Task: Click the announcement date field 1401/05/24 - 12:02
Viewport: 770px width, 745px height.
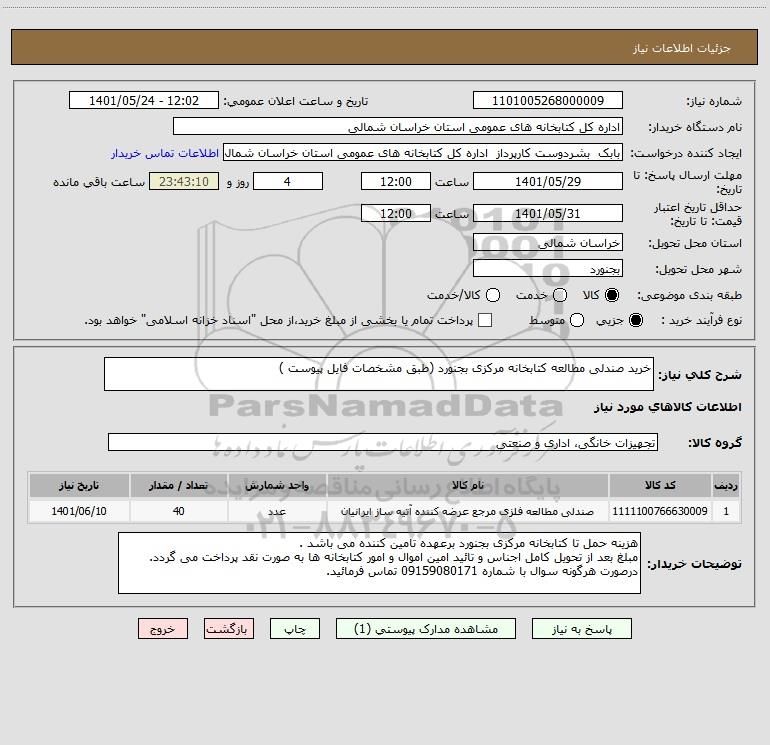Action: point(143,100)
